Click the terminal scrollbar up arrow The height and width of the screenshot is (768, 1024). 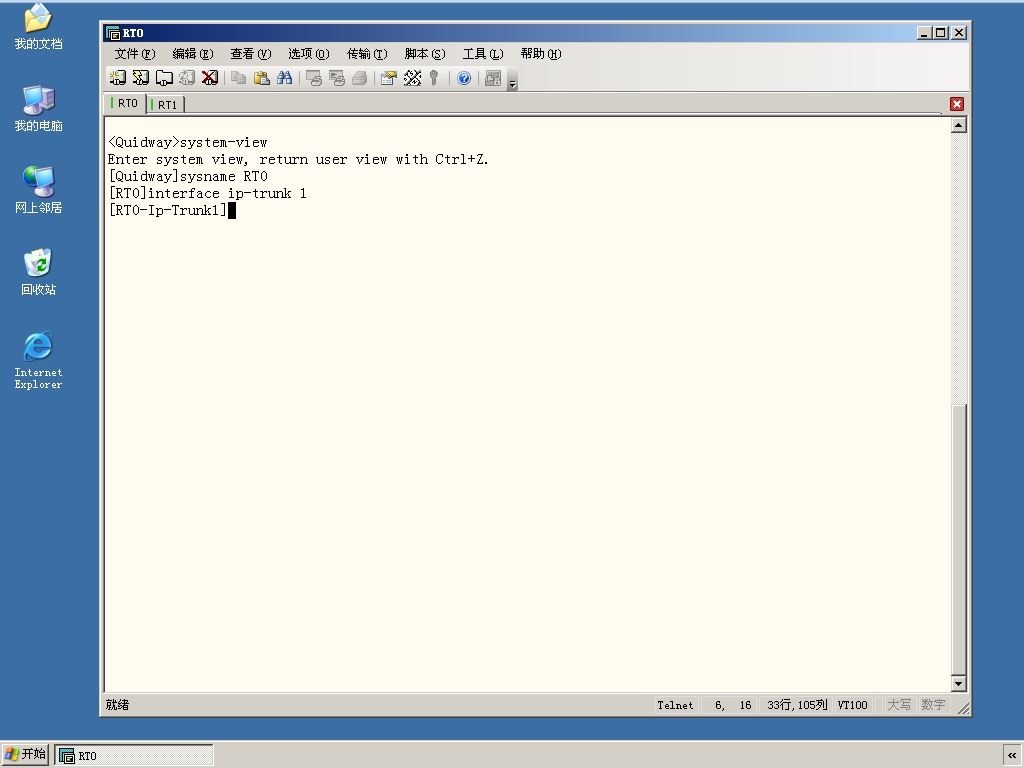(x=958, y=125)
